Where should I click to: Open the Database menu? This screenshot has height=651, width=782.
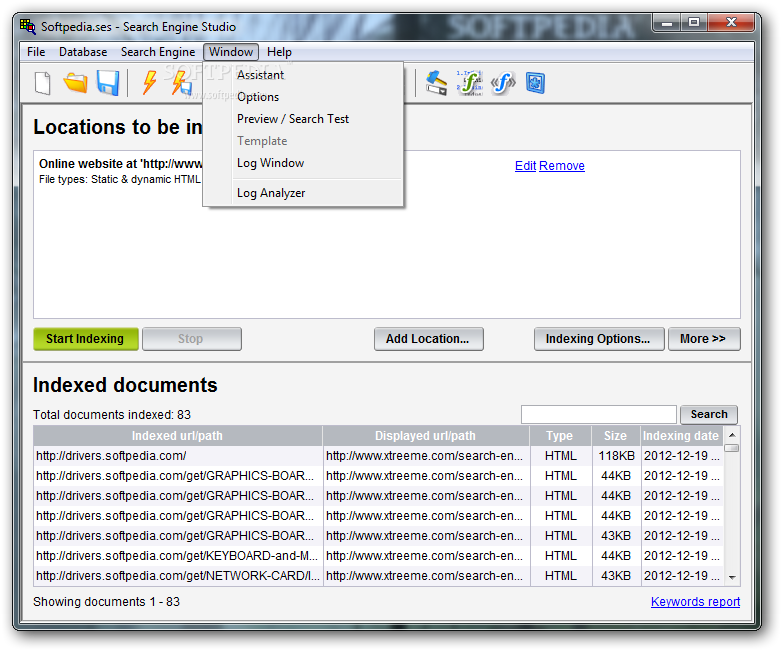(83, 52)
